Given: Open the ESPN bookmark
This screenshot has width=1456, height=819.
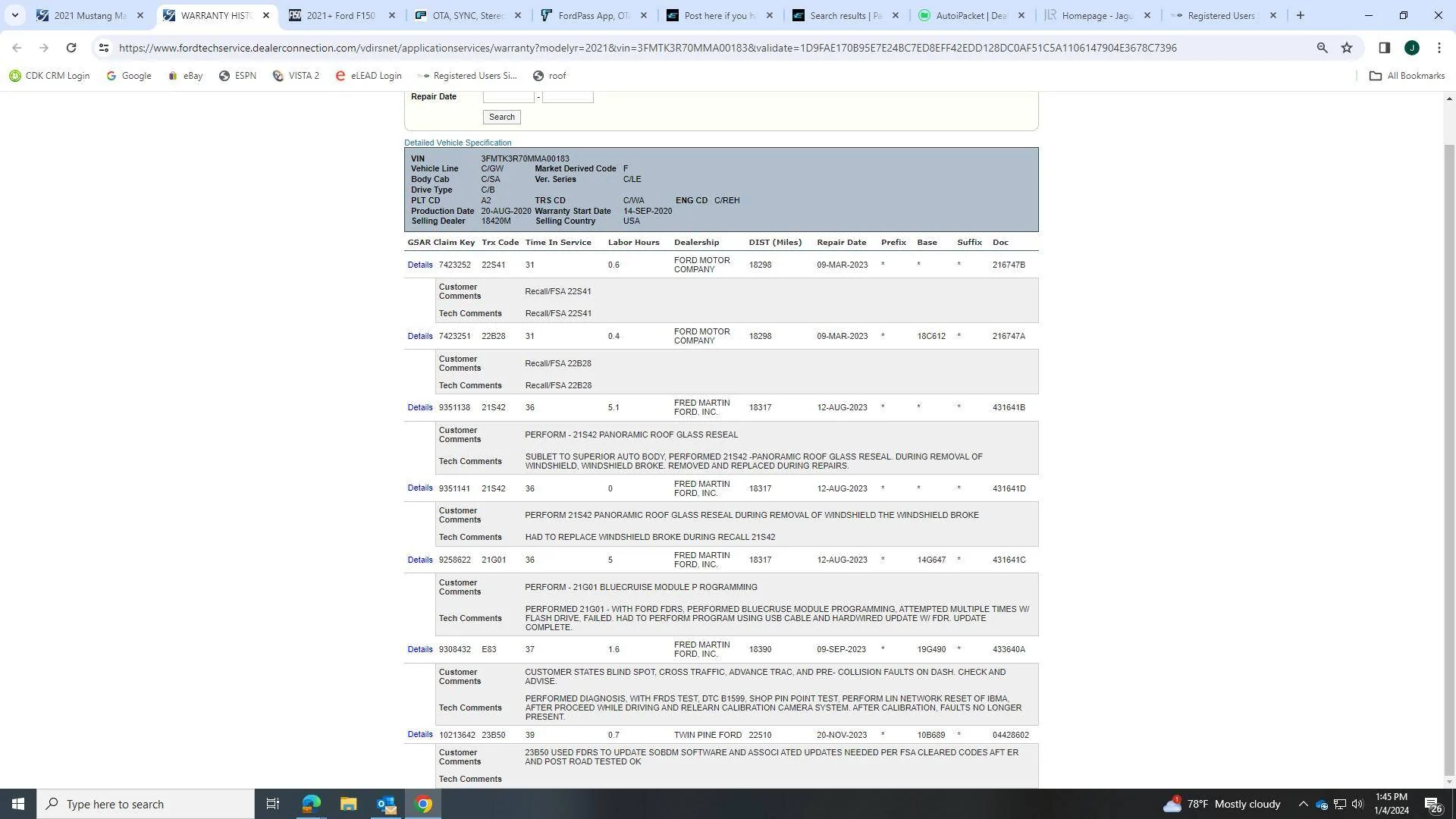Looking at the screenshot, I should (237, 76).
